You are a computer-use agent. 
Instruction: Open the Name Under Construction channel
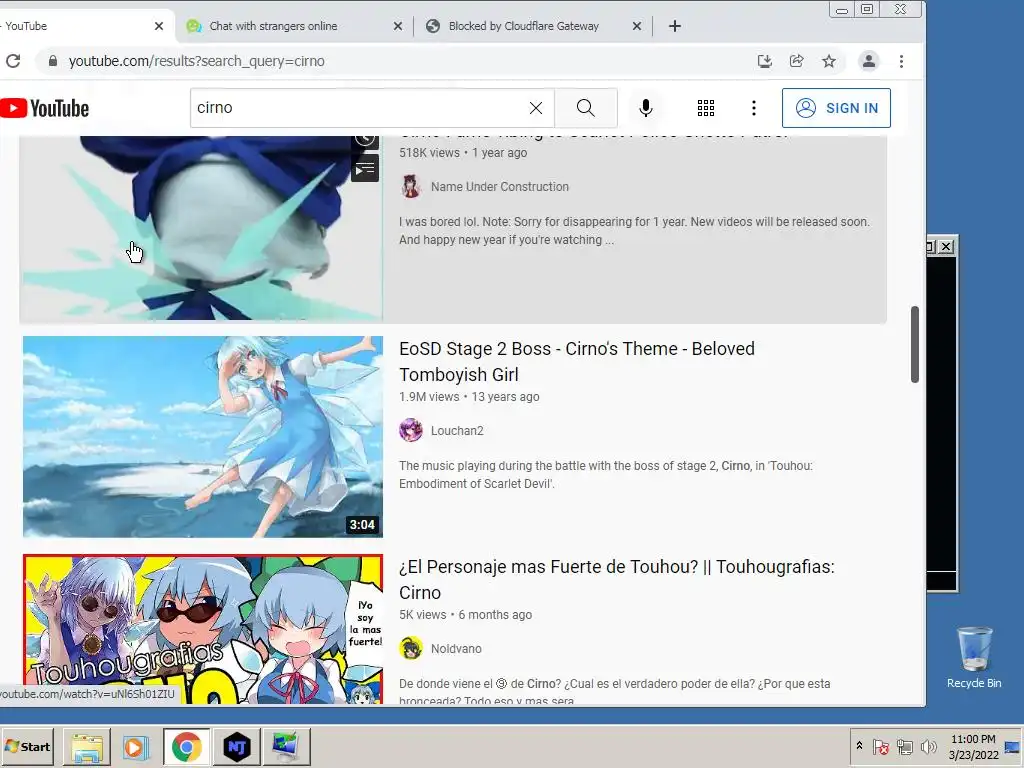click(500, 187)
